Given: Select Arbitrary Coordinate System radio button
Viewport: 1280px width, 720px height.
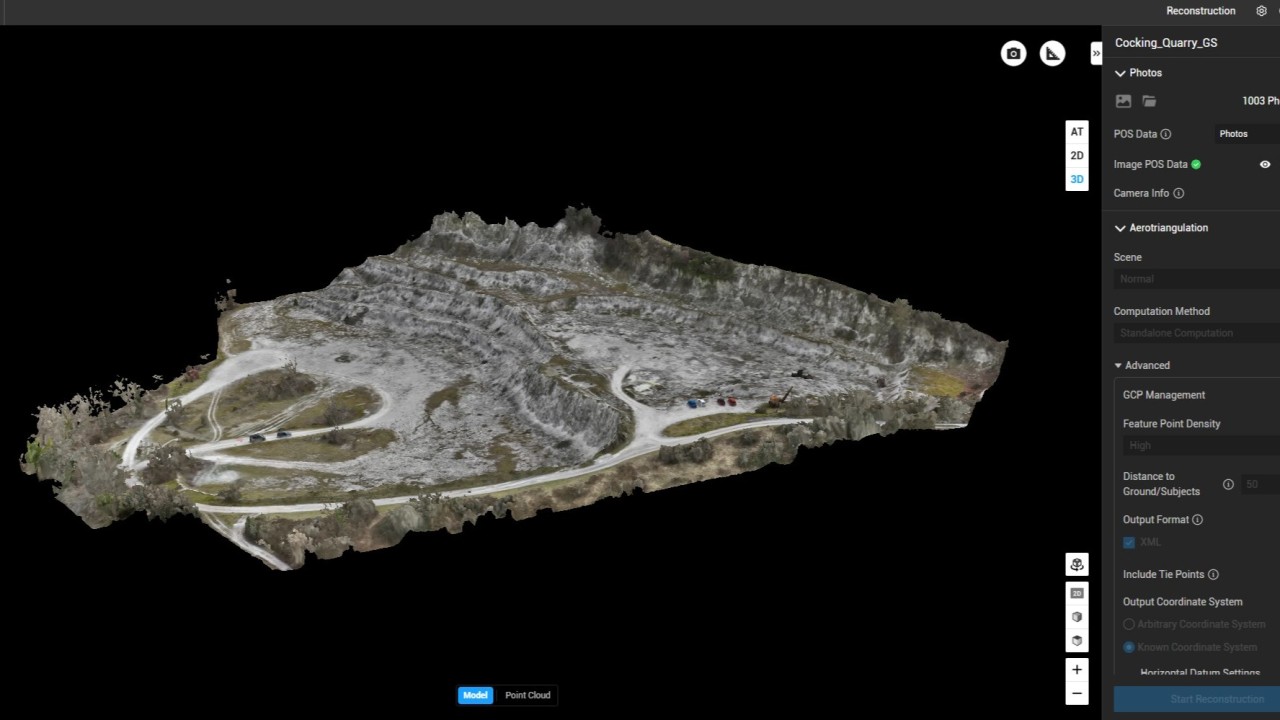Looking at the screenshot, I should [x=1129, y=624].
